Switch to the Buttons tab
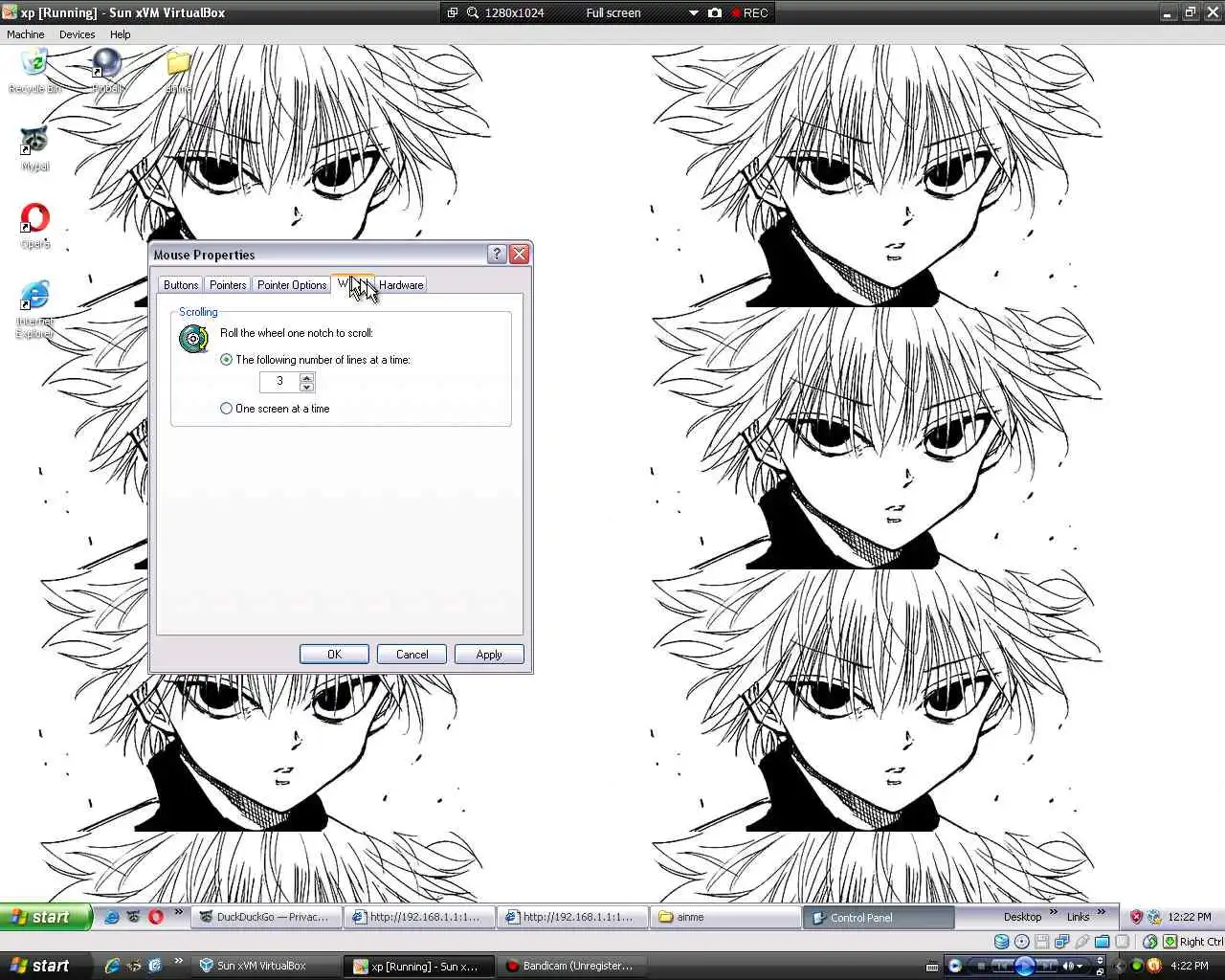The image size is (1225, 980). 180,285
